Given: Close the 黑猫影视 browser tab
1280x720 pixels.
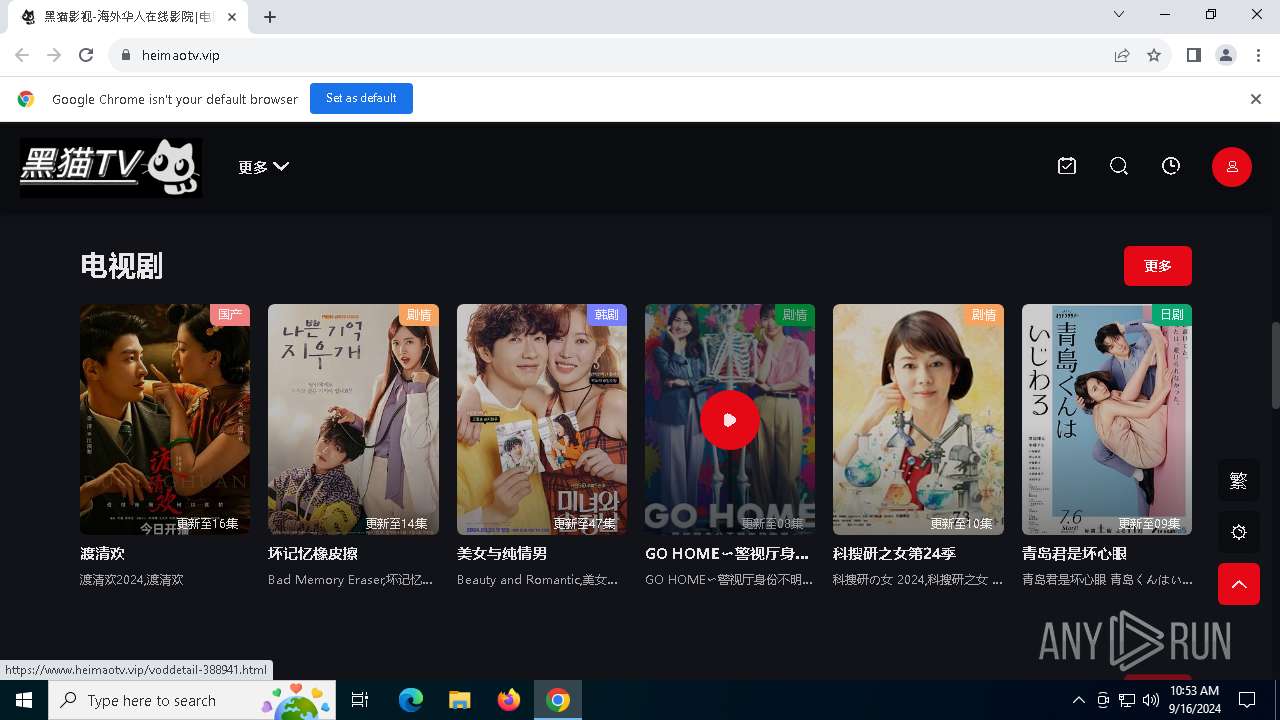Looking at the screenshot, I should tap(232, 17).
